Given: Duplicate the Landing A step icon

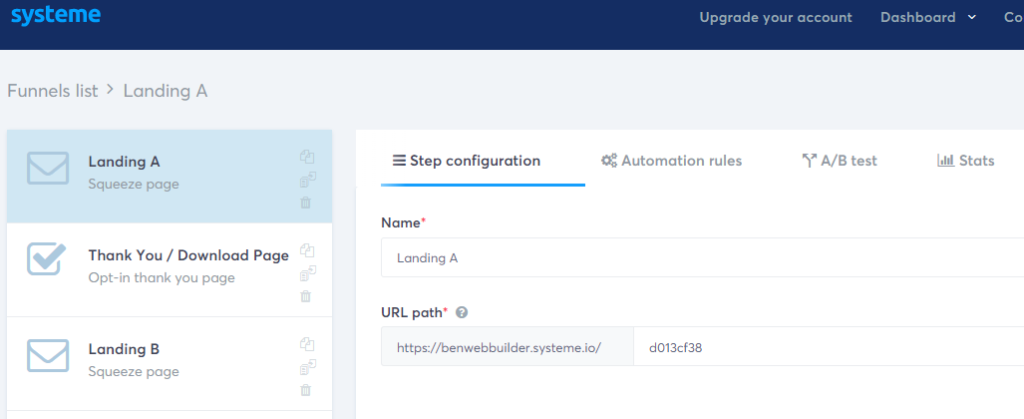Looking at the screenshot, I should pyautogui.click(x=308, y=157).
